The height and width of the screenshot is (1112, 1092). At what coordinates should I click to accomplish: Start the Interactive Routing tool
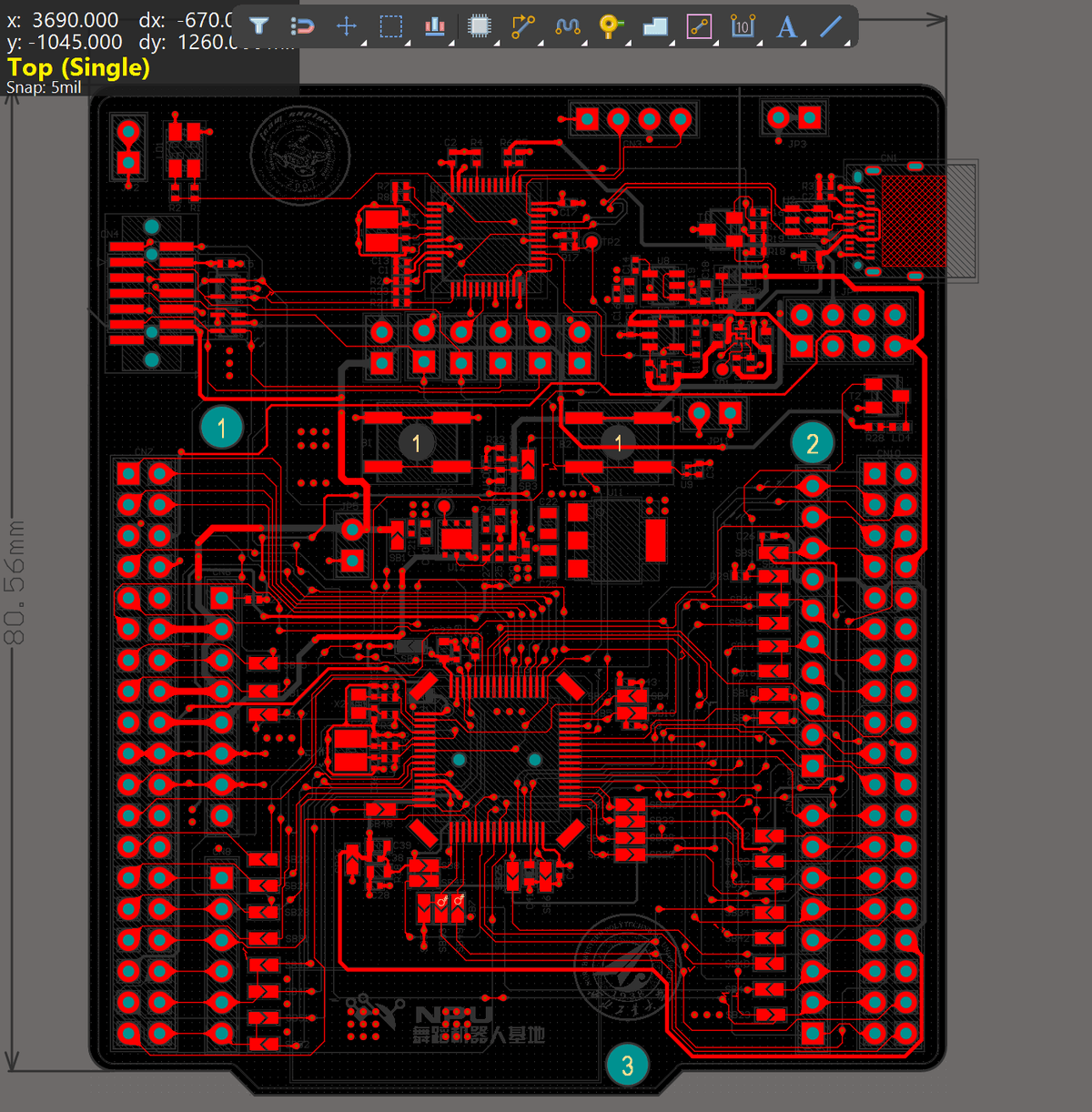(x=523, y=26)
